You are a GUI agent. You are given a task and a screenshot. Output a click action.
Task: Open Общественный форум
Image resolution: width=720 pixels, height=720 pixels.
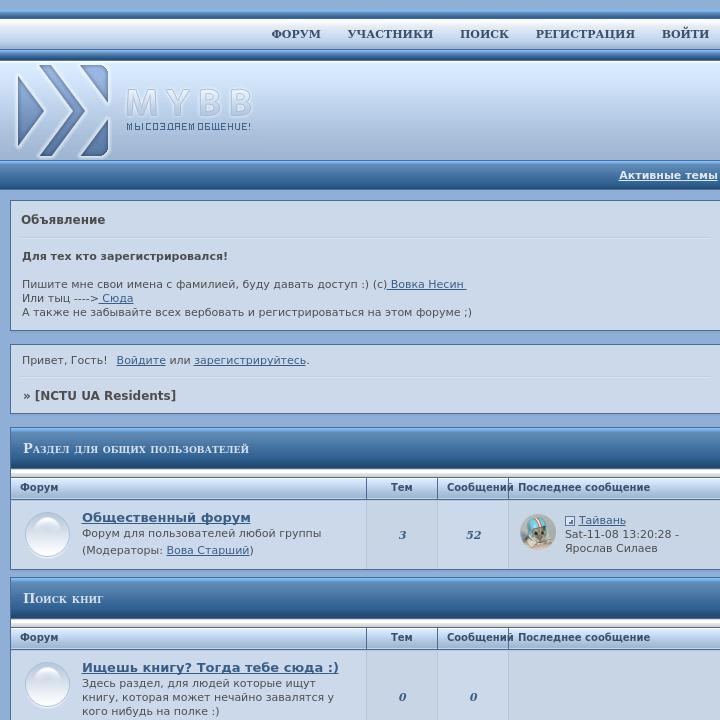tap(166, 518)
